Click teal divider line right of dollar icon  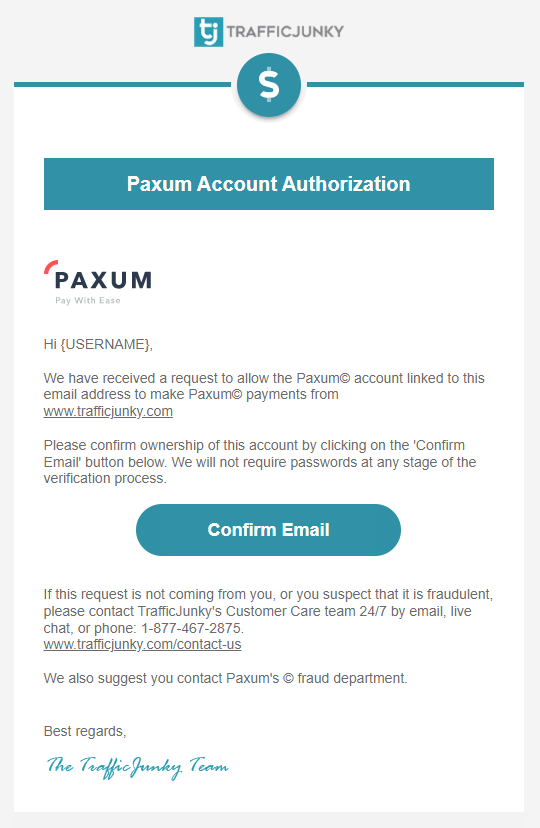415,84
